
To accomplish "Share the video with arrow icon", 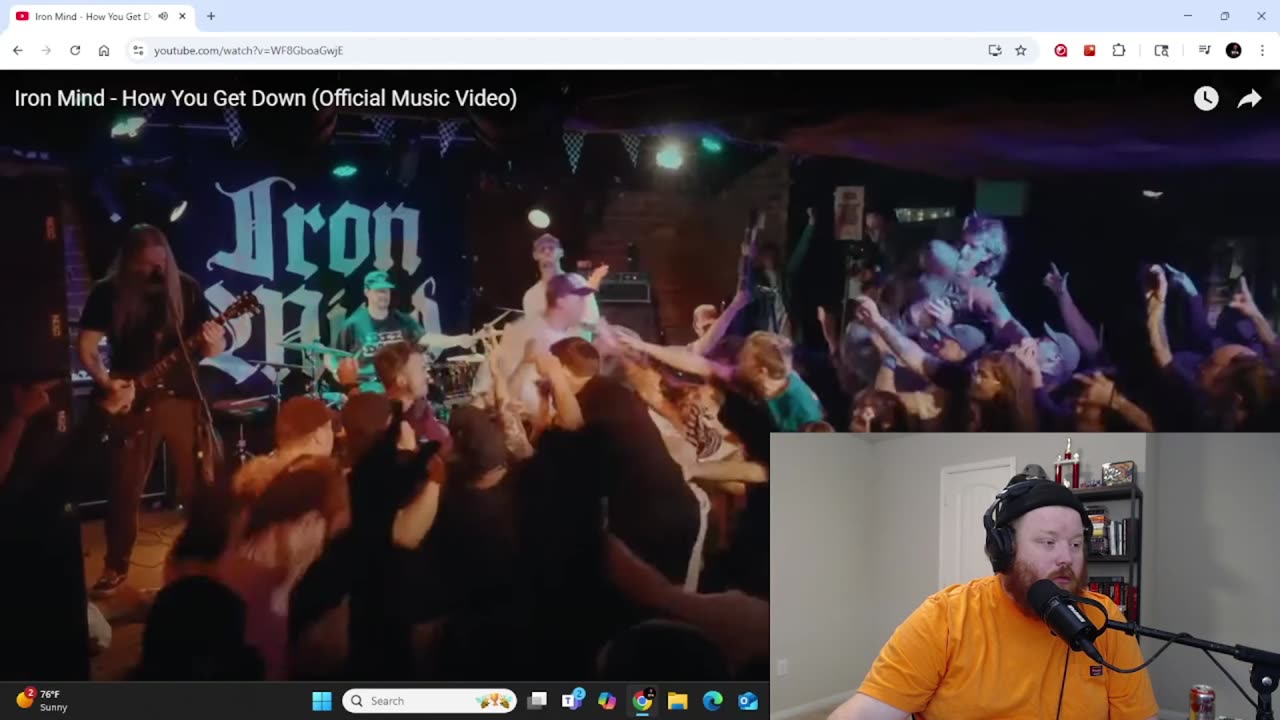I will (x=1250, y=98).
